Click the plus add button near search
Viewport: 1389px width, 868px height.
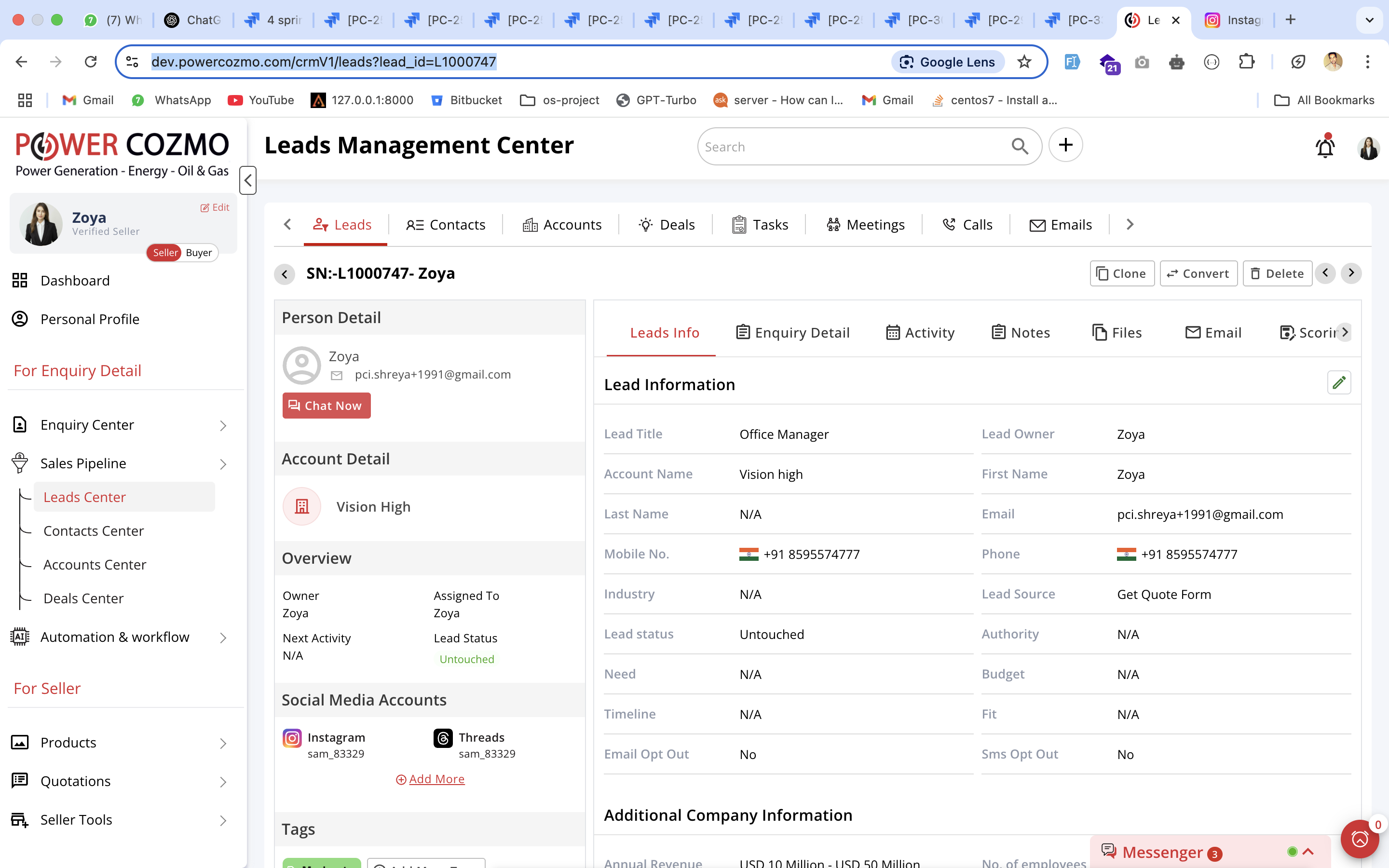(1065, 145)
